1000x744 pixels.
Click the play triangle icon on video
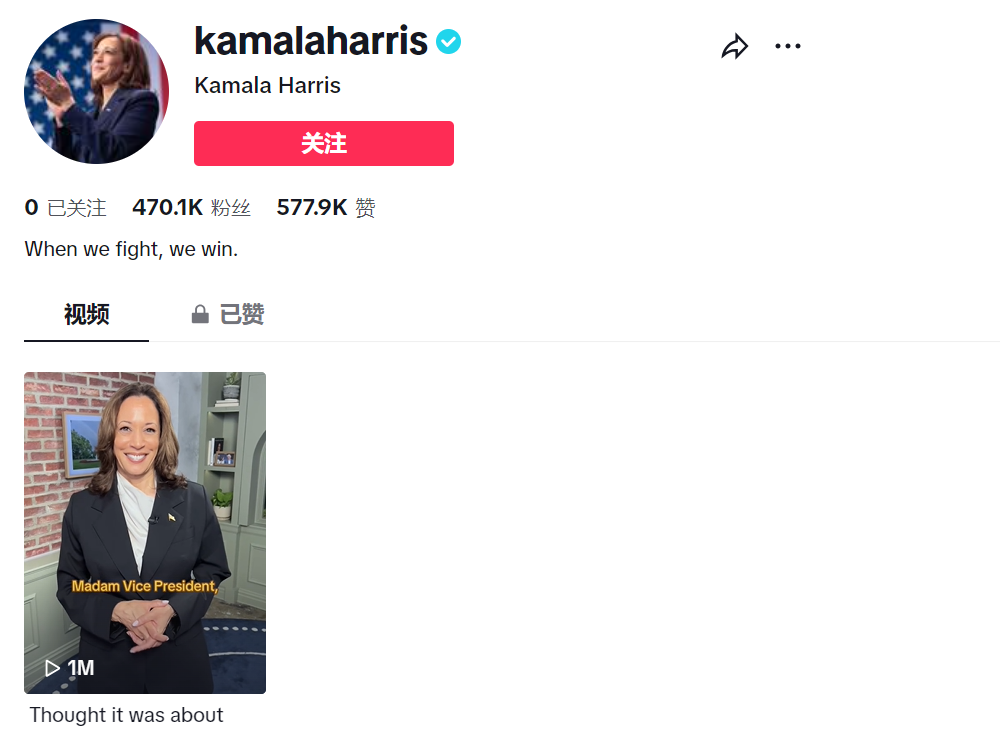(x=53, y=668)
